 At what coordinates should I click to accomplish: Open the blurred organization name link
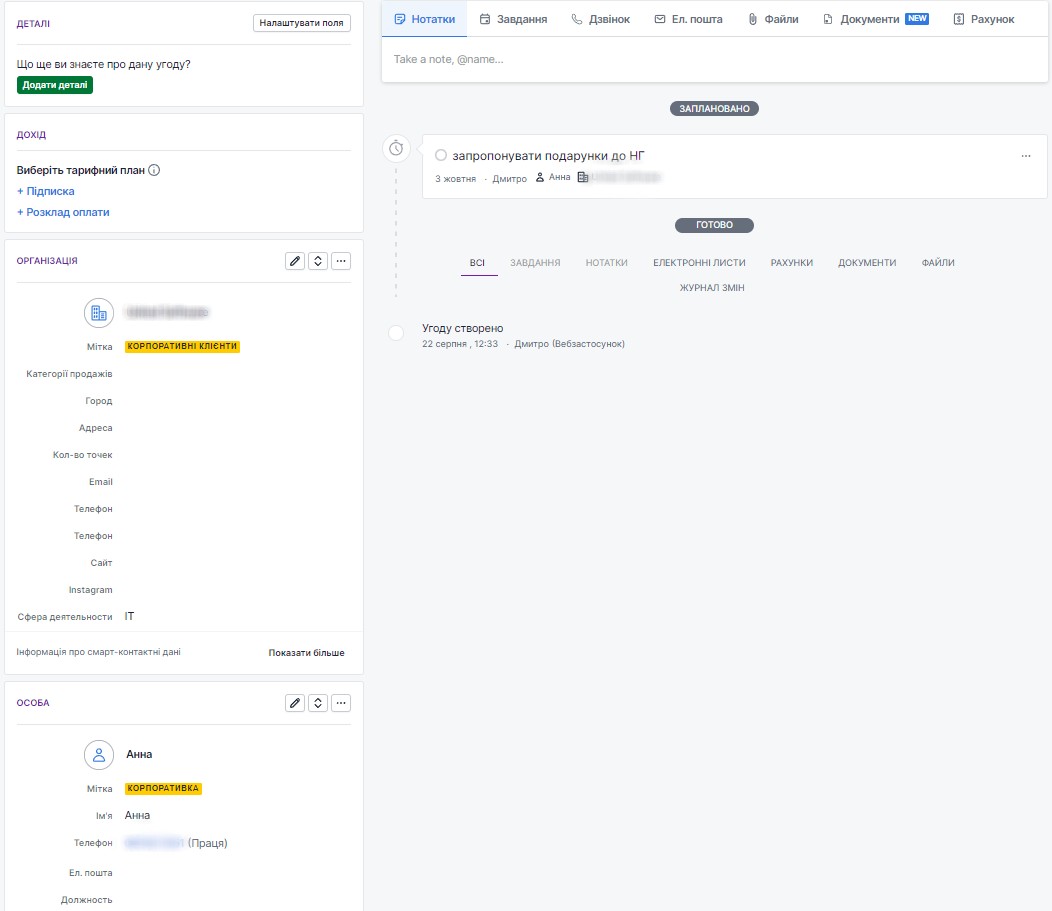(x=168, y=313)
